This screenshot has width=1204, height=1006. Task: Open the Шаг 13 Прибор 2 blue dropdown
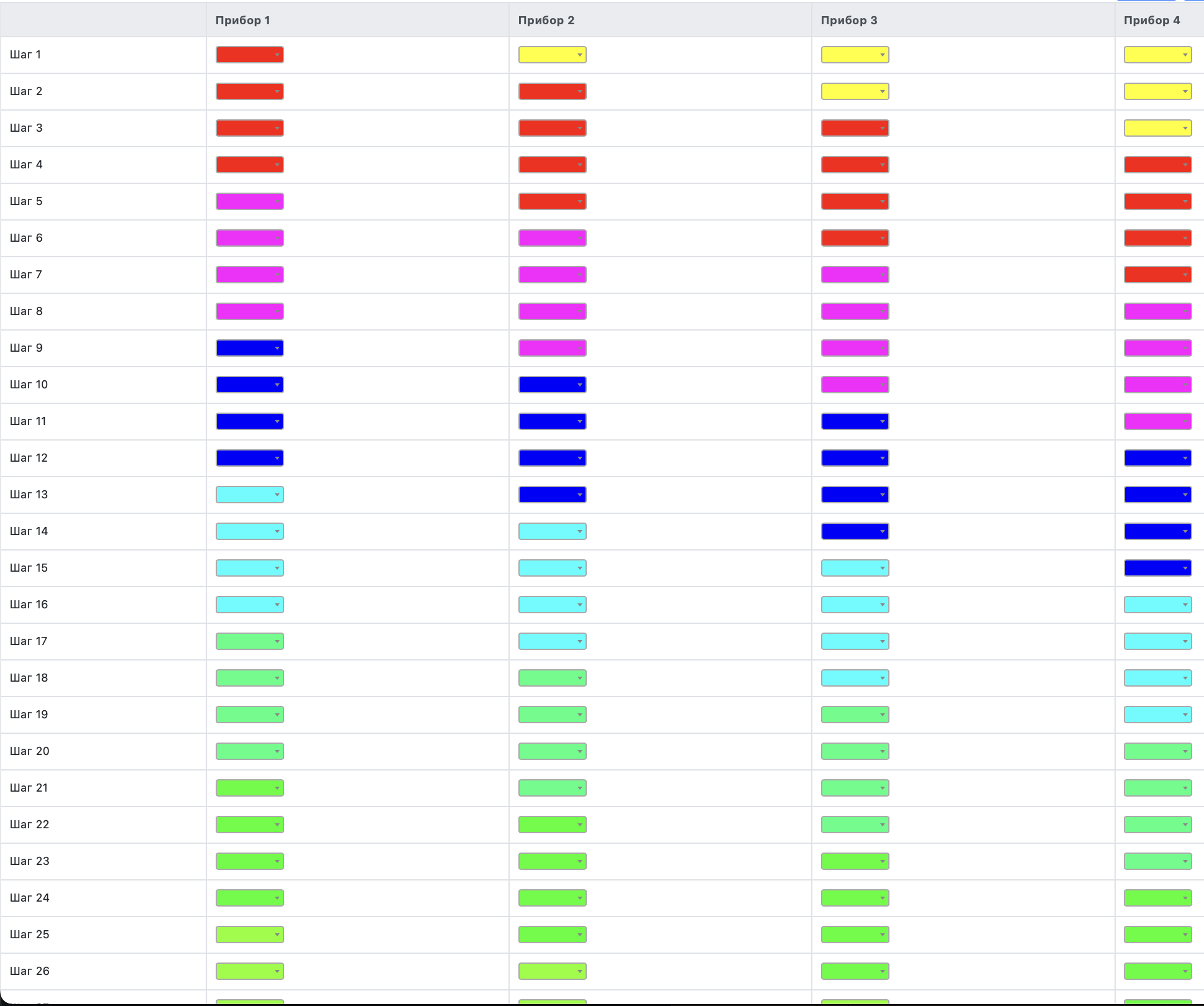[x=553, y=495]
